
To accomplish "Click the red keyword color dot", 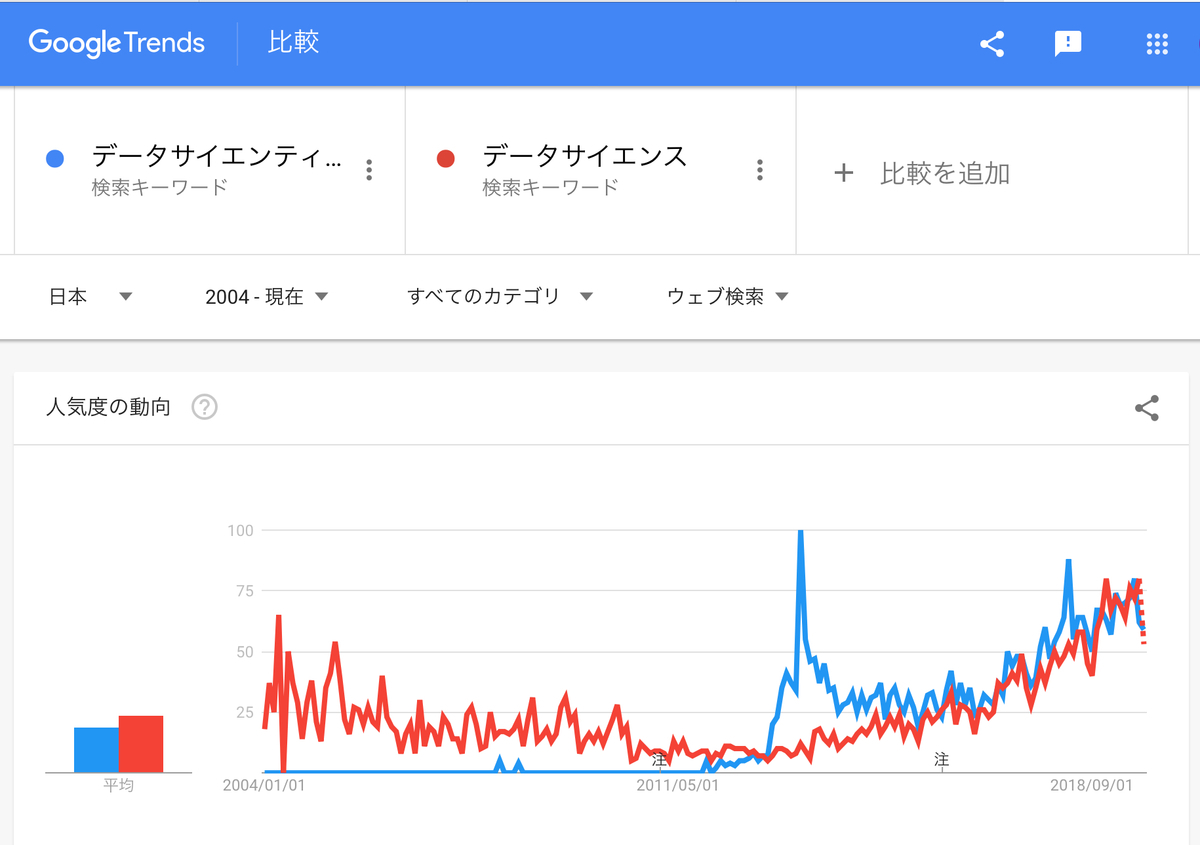I will click(446, 157).
